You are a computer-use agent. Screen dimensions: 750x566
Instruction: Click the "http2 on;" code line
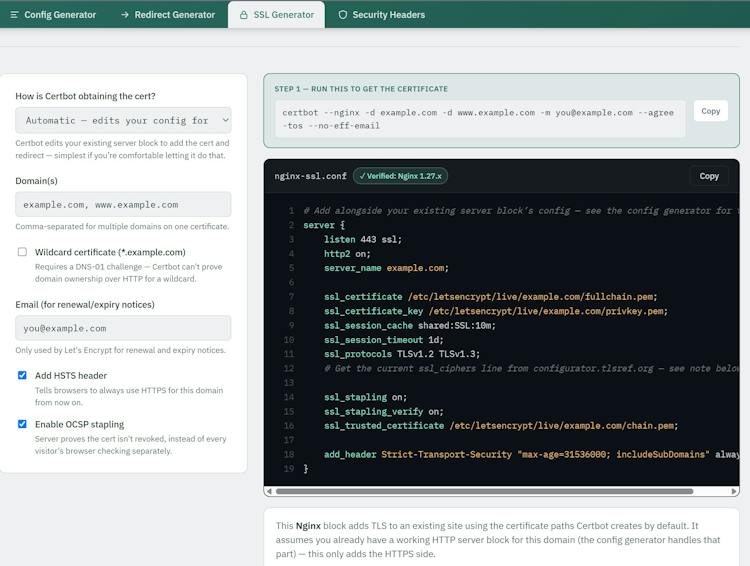[347, 254]
